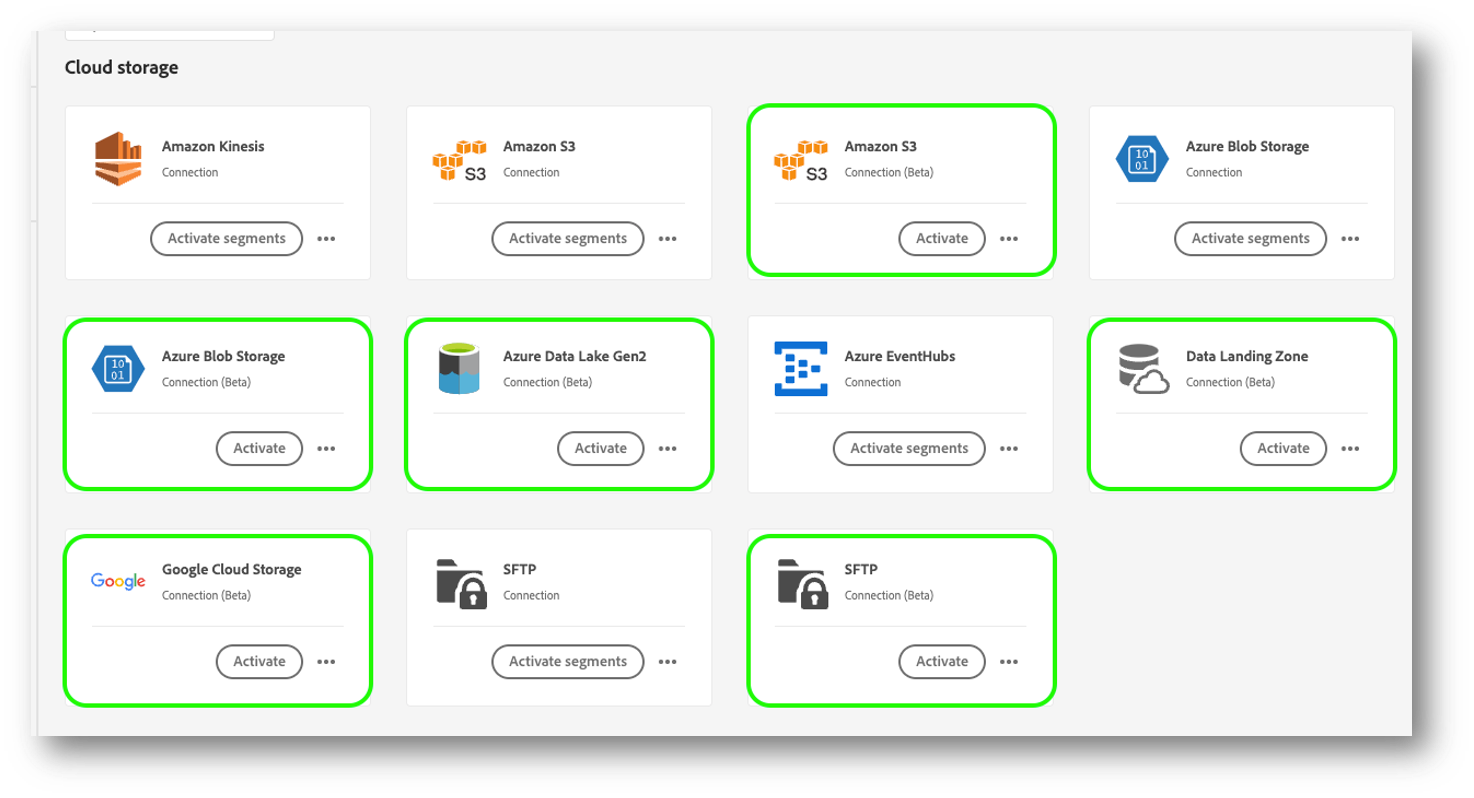Activate segments for Amazon Kinesis
This screenshot has width=1474, height=798.
pyautogui.click(x=227, y=239)
